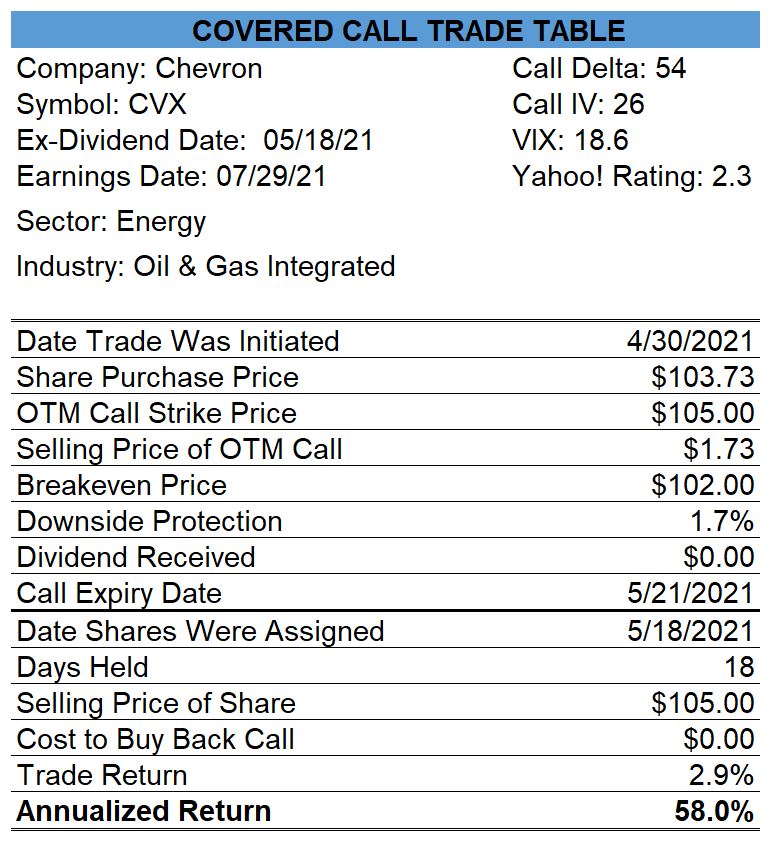The image size is (771, 841).
Task: Select the 4/30/2021 trade initiated date cell
Action: (x=690, y=341)
